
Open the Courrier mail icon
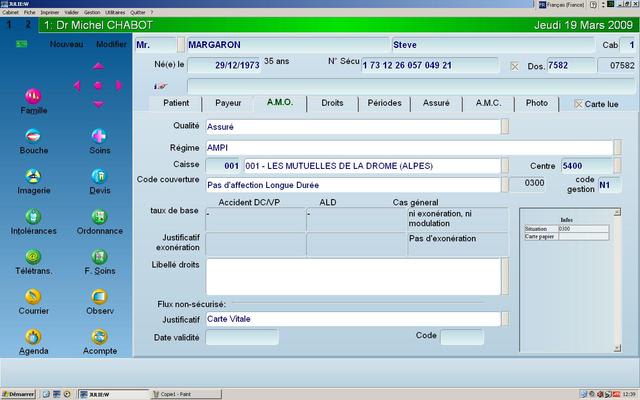(x=33, y=297)
